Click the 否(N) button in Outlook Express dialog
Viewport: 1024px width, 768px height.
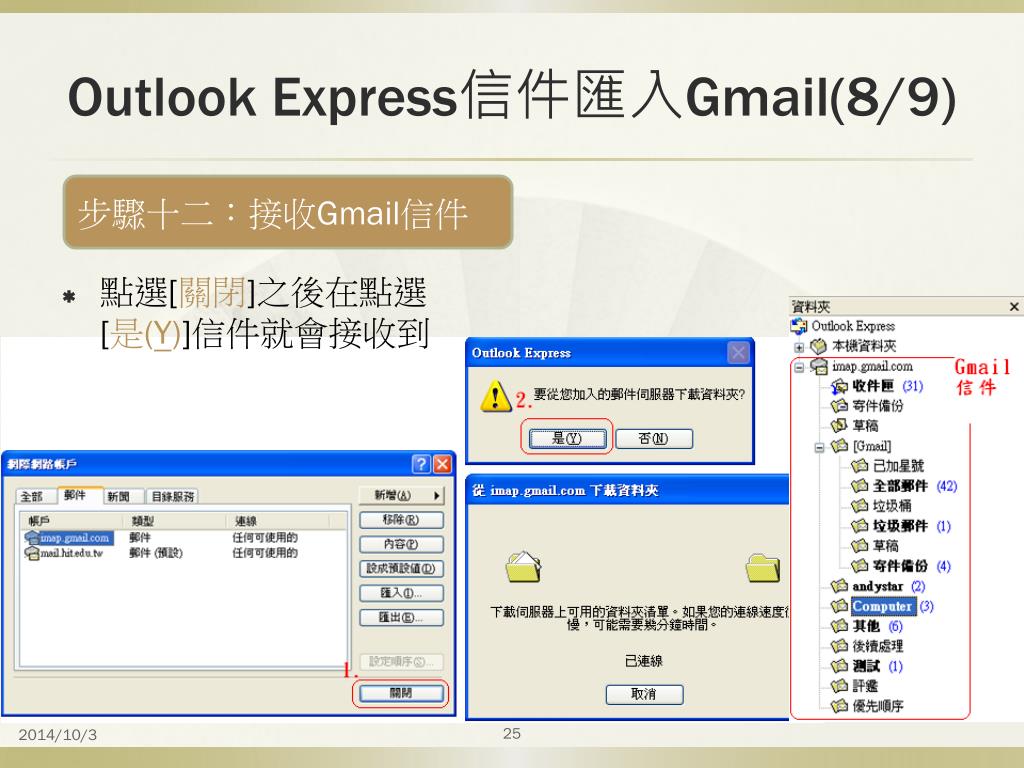pyautogui.click(x=653, y=438)
